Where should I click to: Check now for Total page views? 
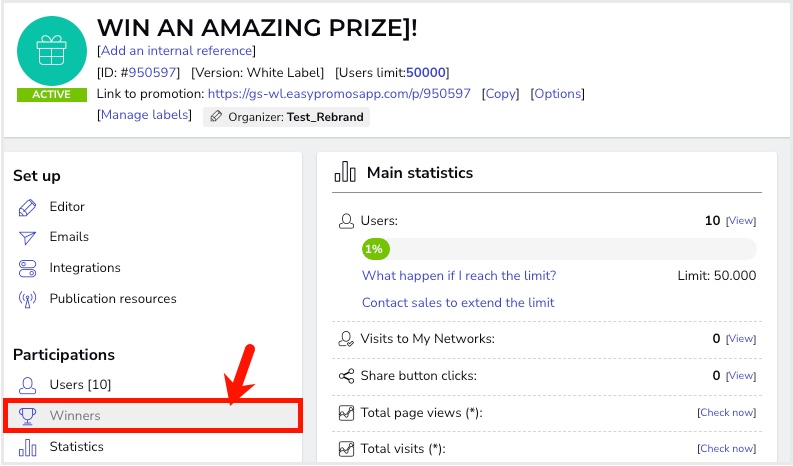[726, 413]
